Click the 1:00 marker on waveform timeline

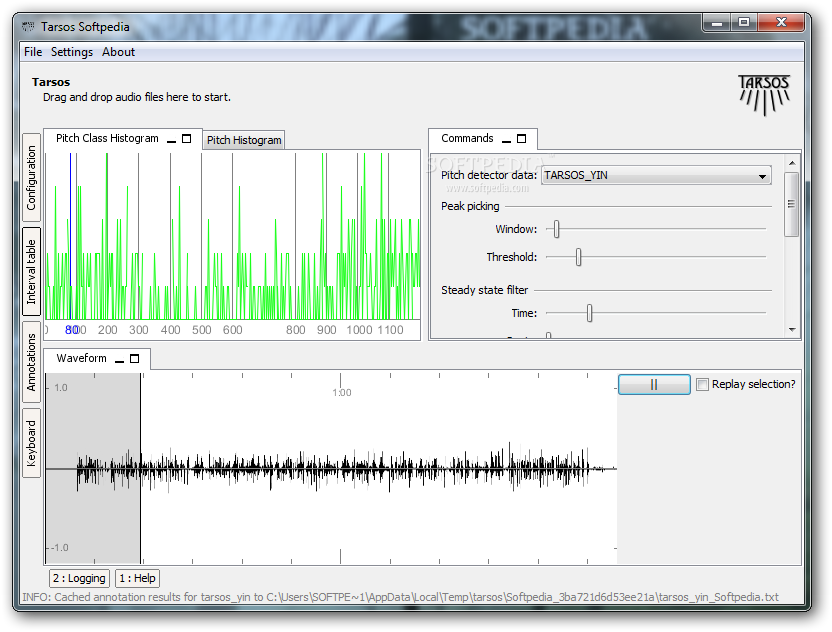click(342, 393)
